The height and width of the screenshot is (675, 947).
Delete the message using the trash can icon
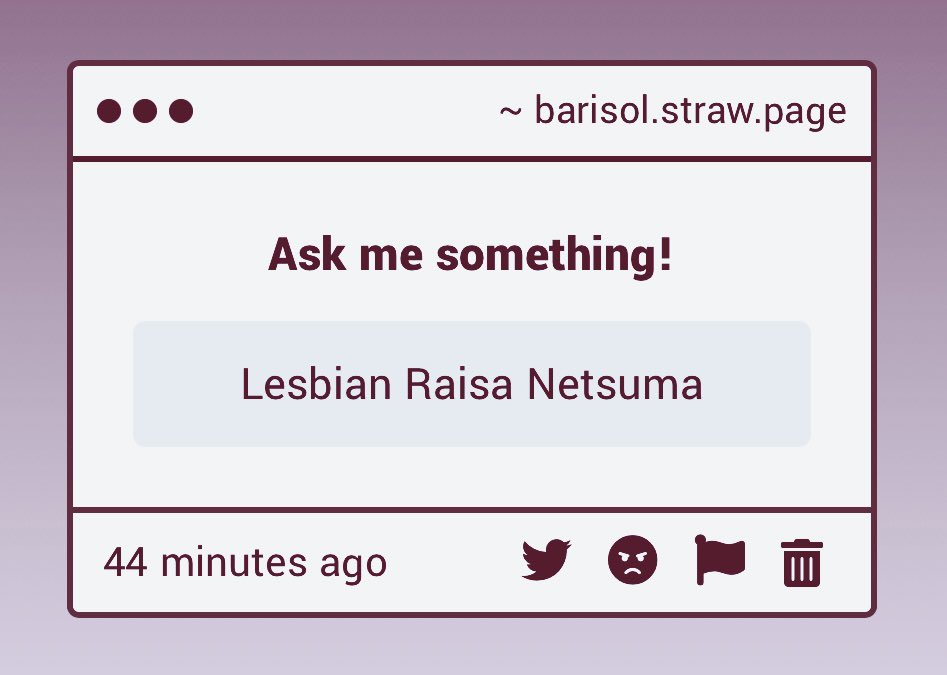(802, 563)
